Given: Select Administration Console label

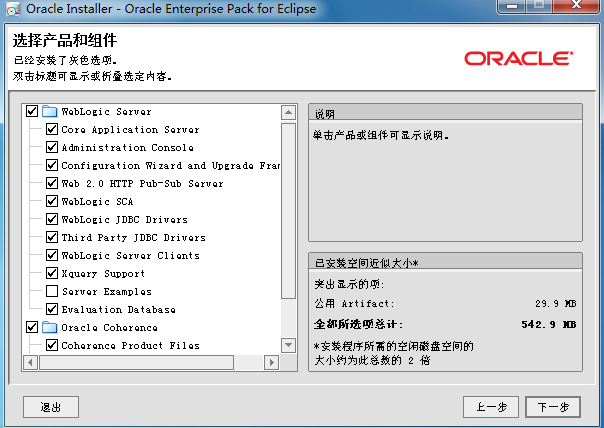Looking at the screenshot, I should coord(128,148).
